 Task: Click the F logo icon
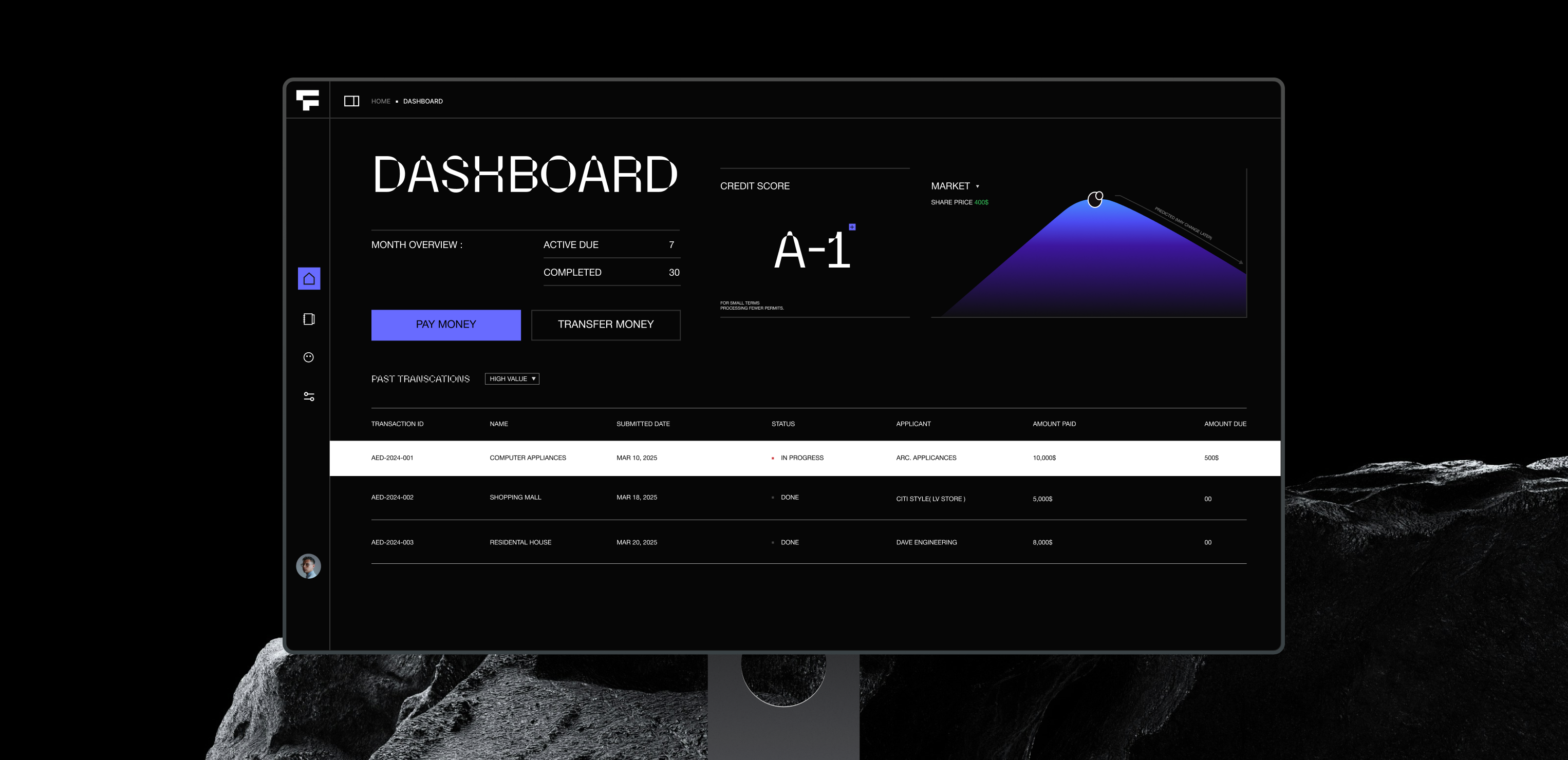click(x=307, y=100)
